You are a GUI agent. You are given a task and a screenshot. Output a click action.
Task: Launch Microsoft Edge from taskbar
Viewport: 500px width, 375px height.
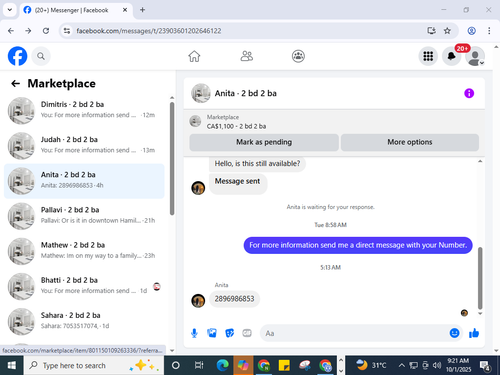click(x=222, y=366)
